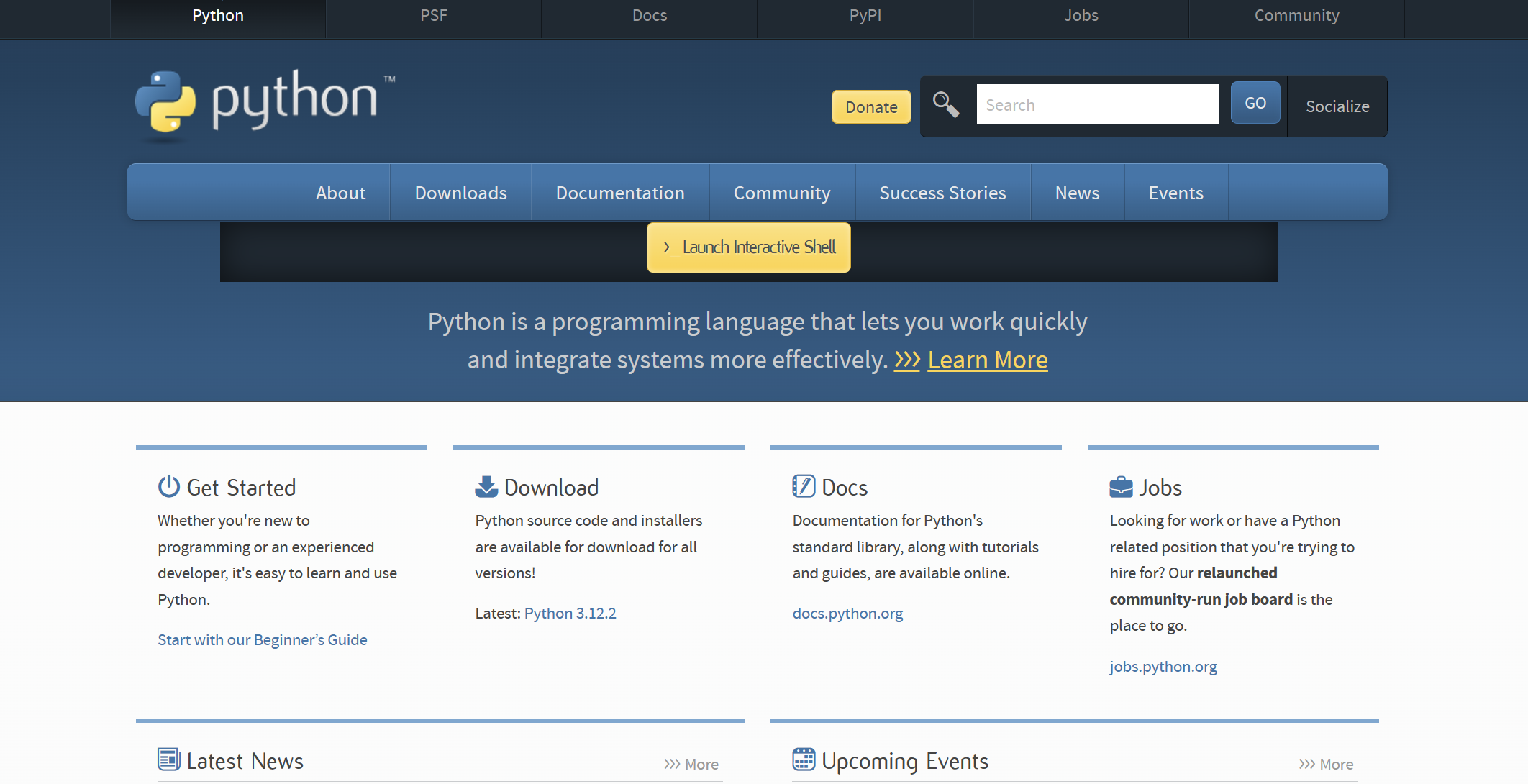Click More link beside Latest News
Viewport: 1528px width, 784px height.
691,764
